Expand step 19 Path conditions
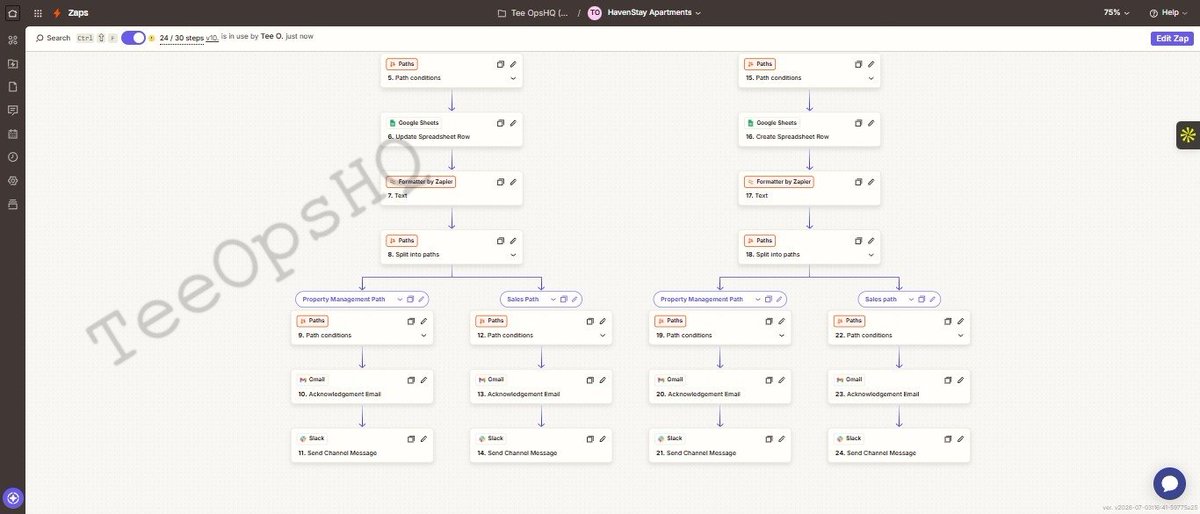The image size is (1200, 514). coord(782,336)
